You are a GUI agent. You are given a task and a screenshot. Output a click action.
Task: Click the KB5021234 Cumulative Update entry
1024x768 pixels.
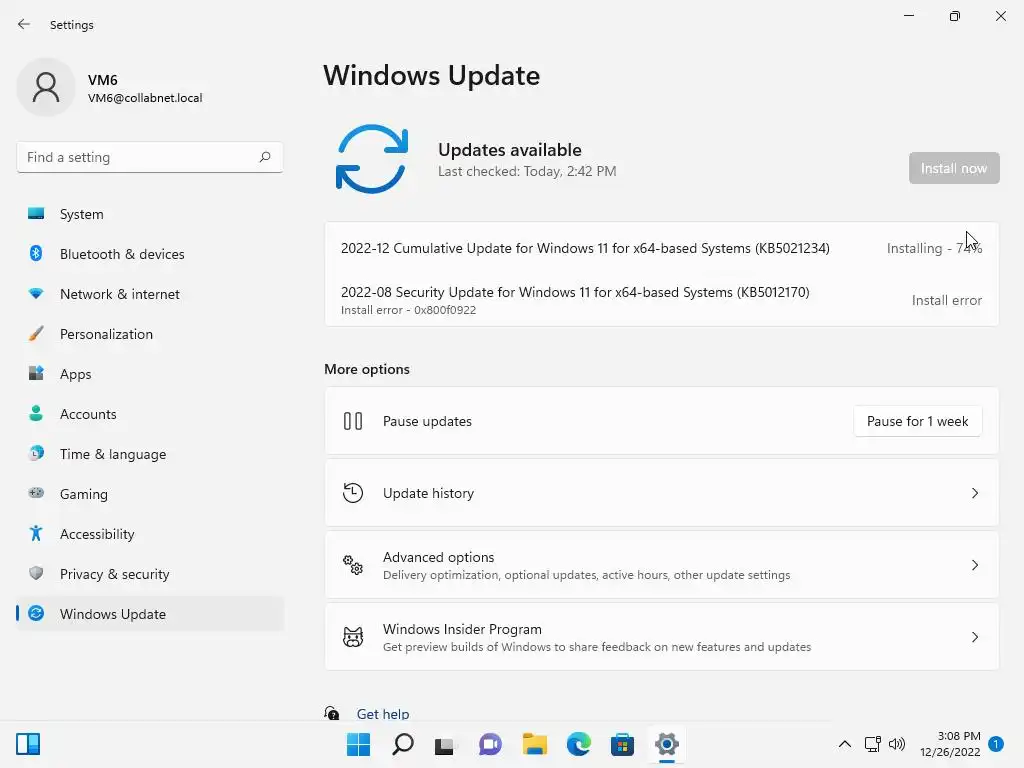tap(585, 248)
